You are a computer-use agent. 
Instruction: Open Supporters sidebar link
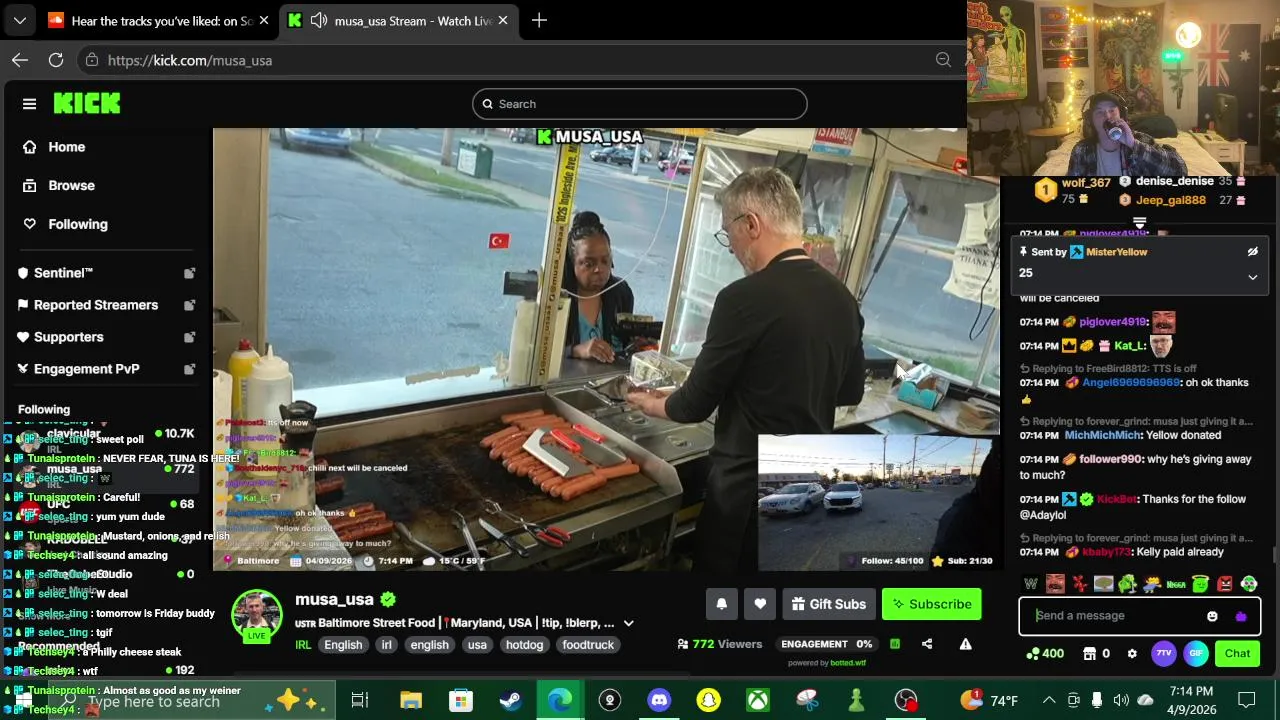coord(106,337)
